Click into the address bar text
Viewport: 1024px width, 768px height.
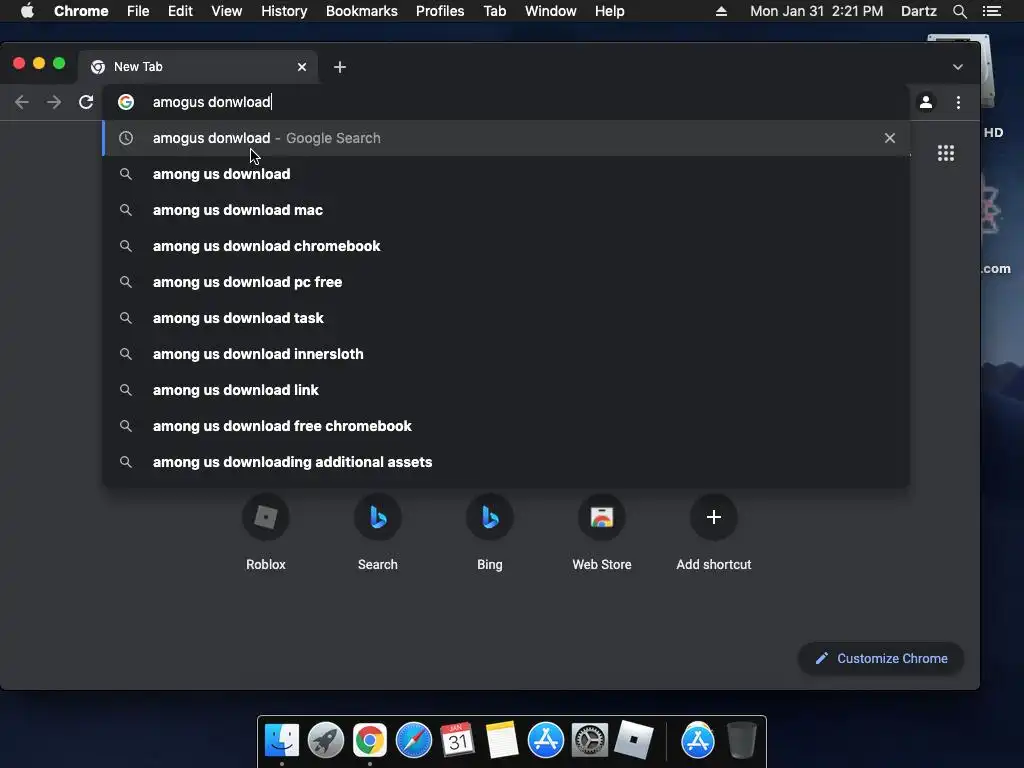[x=212, y=102]
